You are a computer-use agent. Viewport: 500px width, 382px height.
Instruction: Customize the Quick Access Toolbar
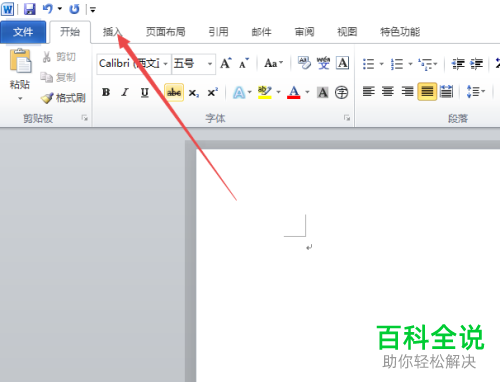[x=93, y=10]
